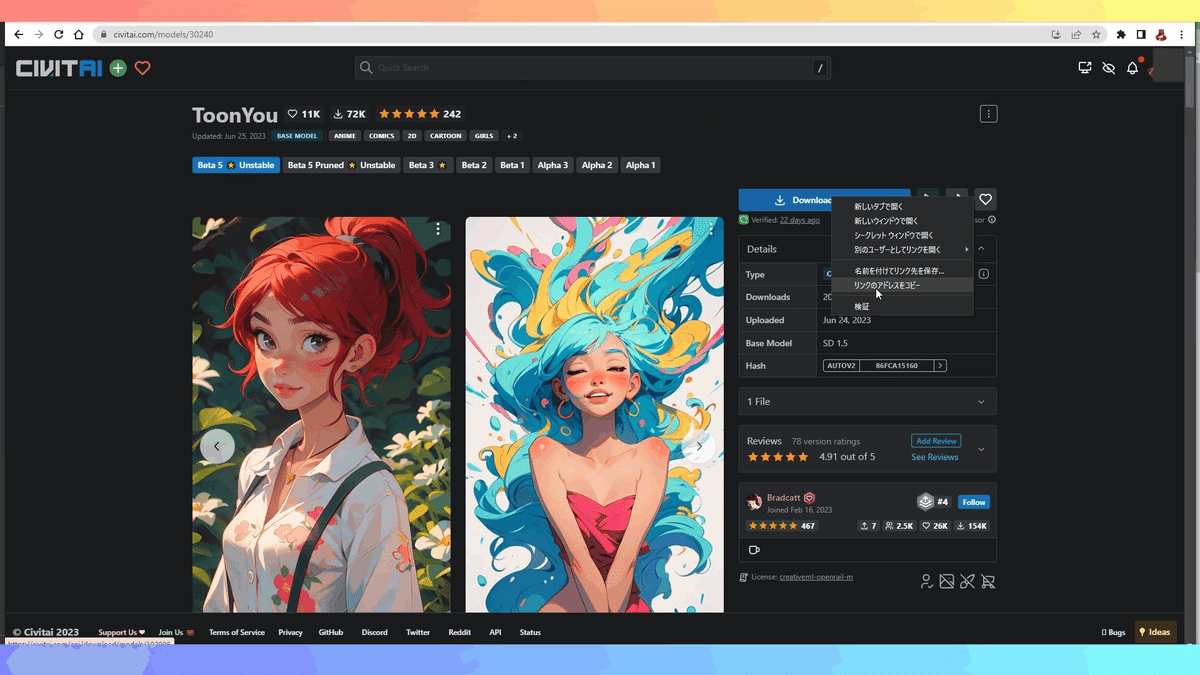Choose 新しいタブで開く in context menu
1200x675 pixels.
pyautogui.click(x=903, y=207)
